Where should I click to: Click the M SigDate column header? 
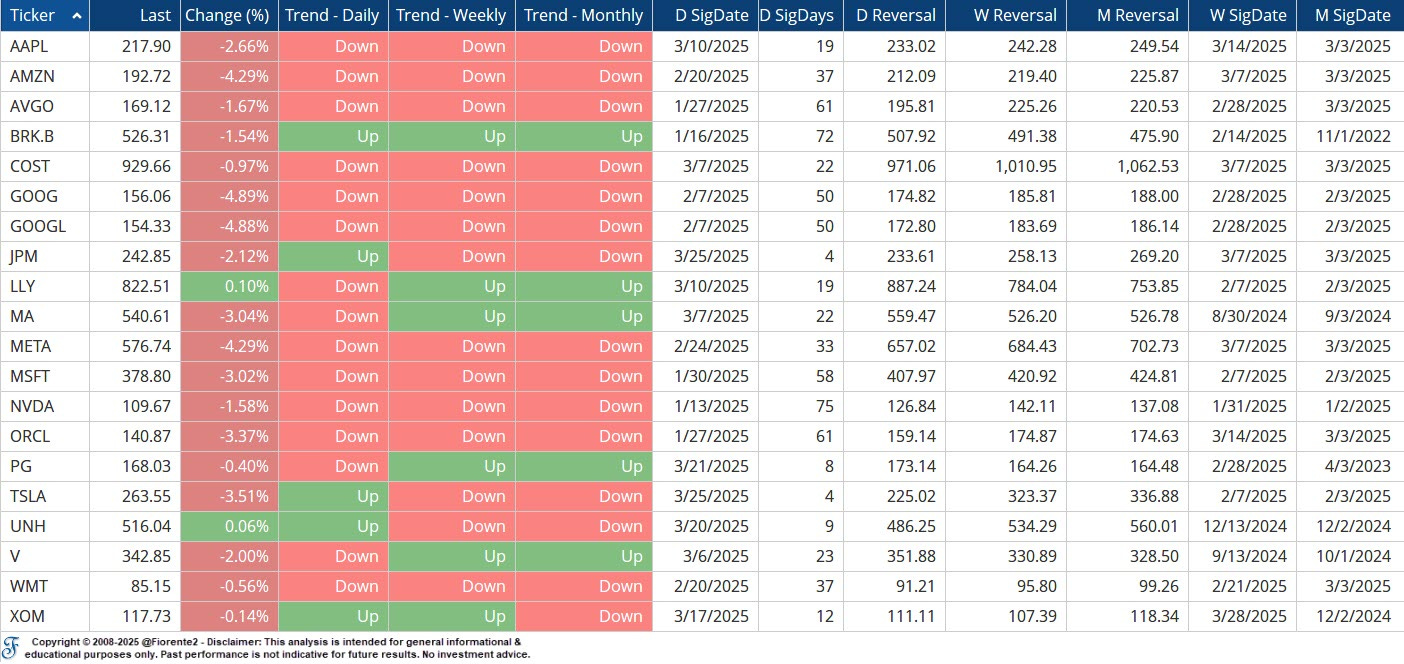click(1350, 16)
